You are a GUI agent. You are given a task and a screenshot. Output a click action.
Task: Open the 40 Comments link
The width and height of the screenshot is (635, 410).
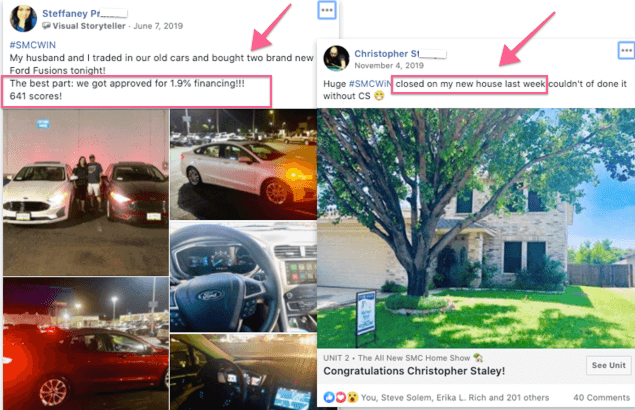tap(601, 397)
